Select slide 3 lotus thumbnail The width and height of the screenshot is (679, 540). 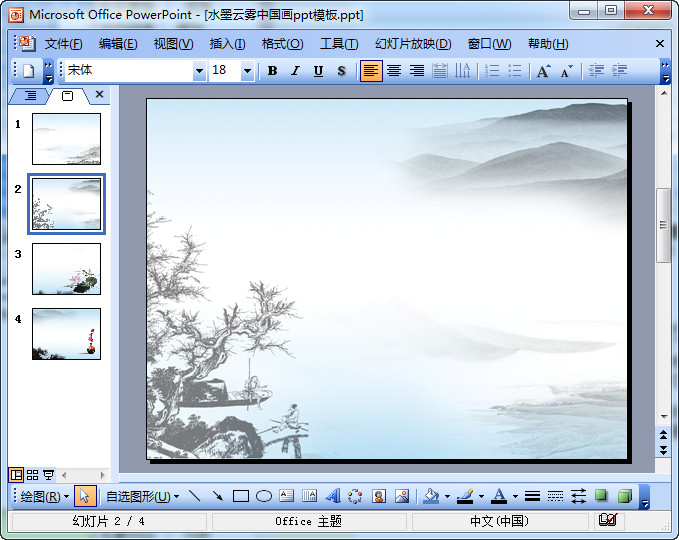pos(66,269)
